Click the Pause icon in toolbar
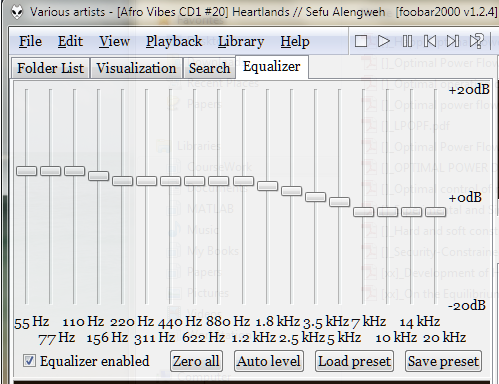 [407, 41]
